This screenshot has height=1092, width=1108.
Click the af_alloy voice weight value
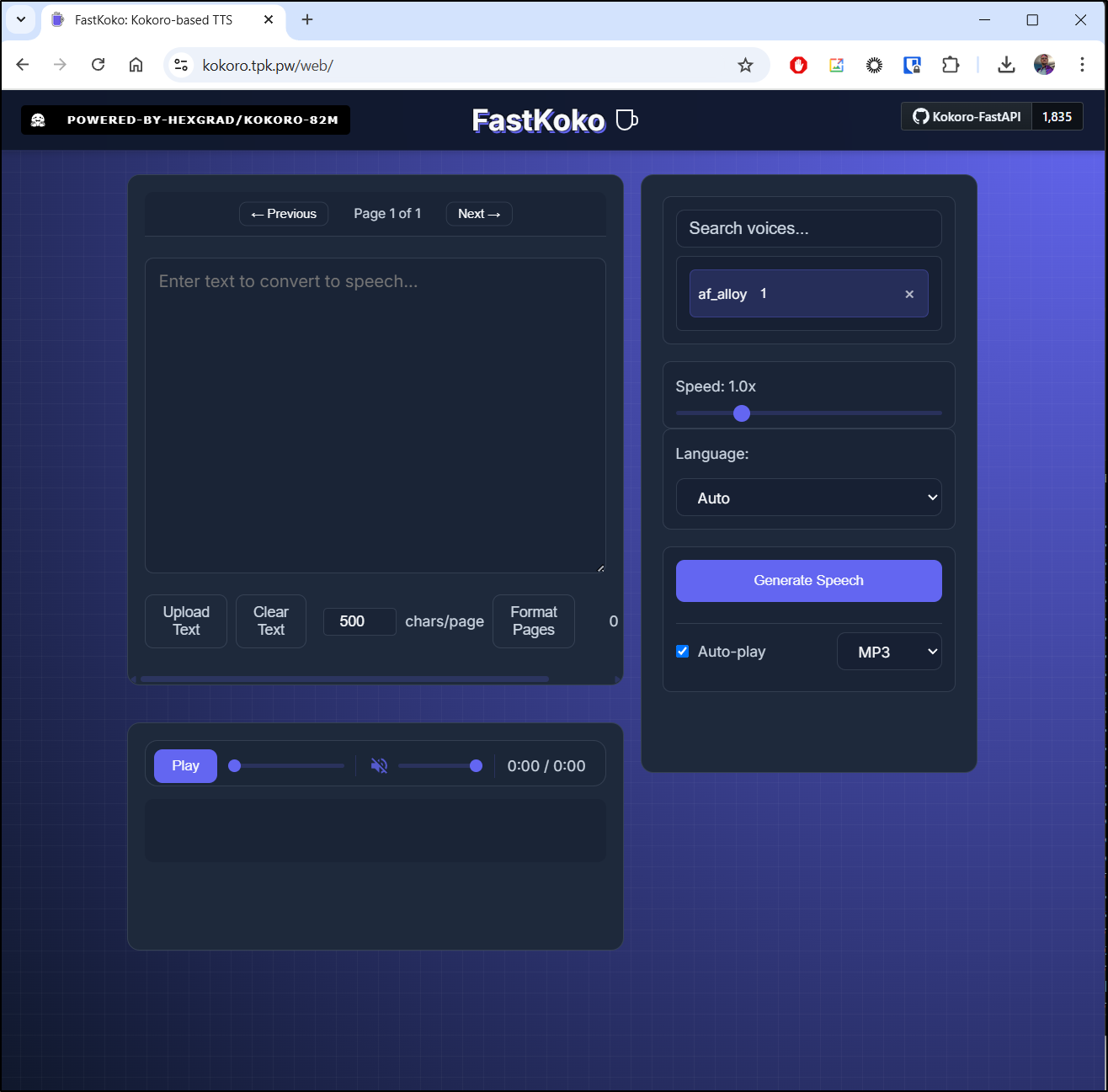(x=764, y=293)
